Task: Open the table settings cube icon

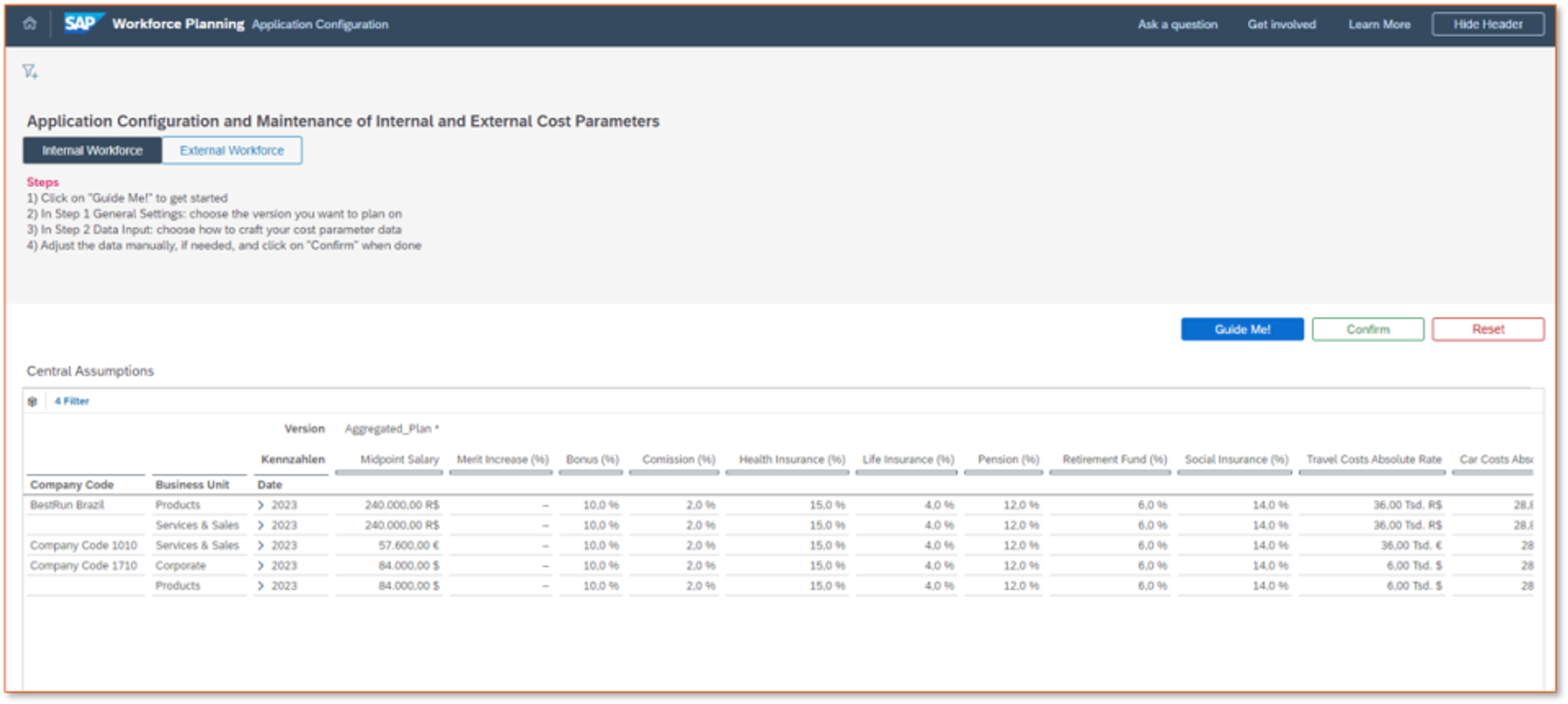Action: (33, 401)
